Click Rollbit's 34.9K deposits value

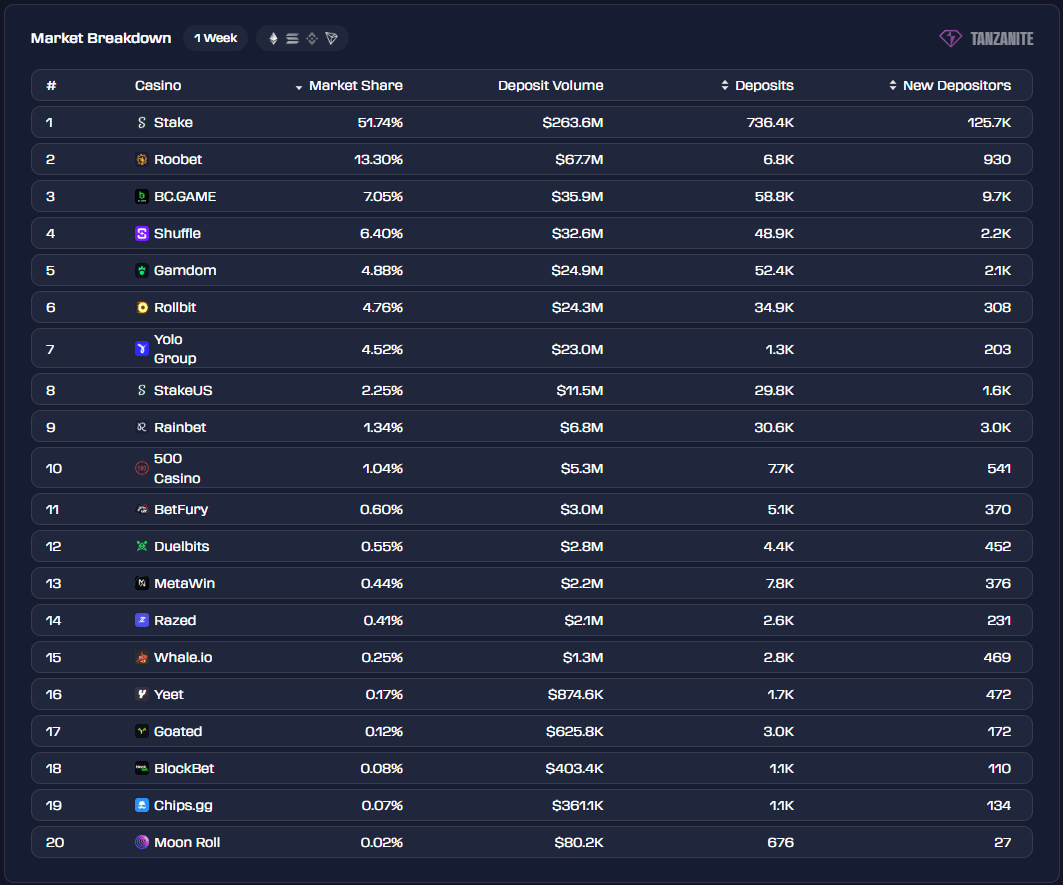point(774,307)
